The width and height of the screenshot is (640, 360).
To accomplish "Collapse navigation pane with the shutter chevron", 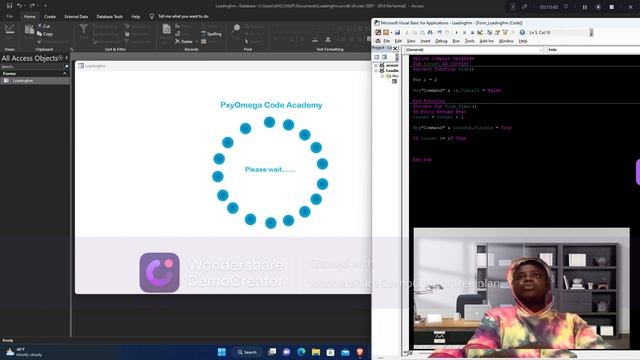I will 67,58.
